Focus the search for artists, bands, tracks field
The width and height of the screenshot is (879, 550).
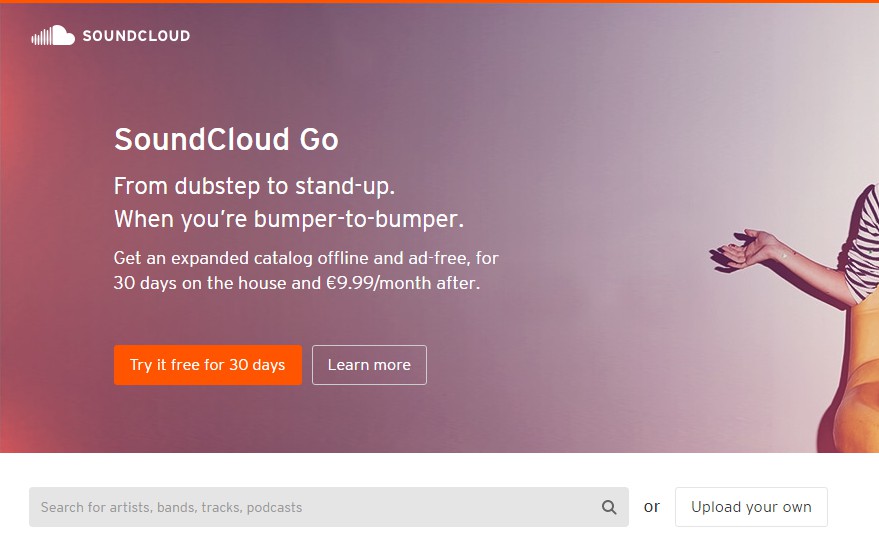pos(329,507)
